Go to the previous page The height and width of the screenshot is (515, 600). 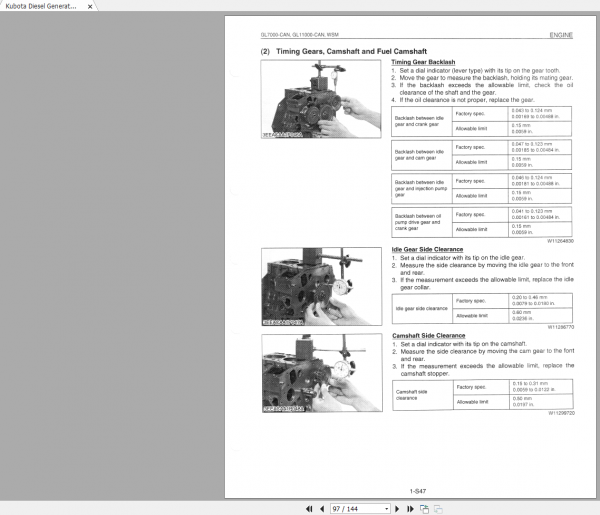pos(322,509)
